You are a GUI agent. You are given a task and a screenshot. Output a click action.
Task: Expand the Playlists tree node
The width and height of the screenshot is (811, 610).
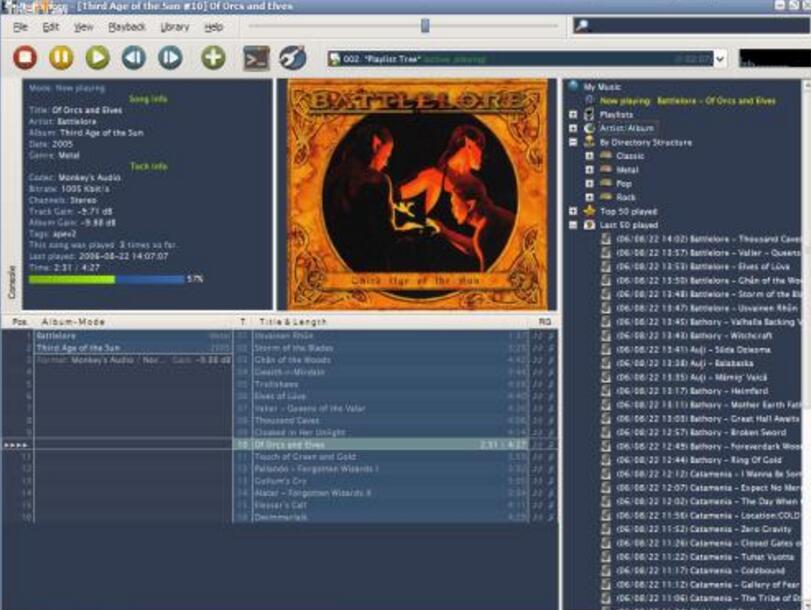click(573, 114)
